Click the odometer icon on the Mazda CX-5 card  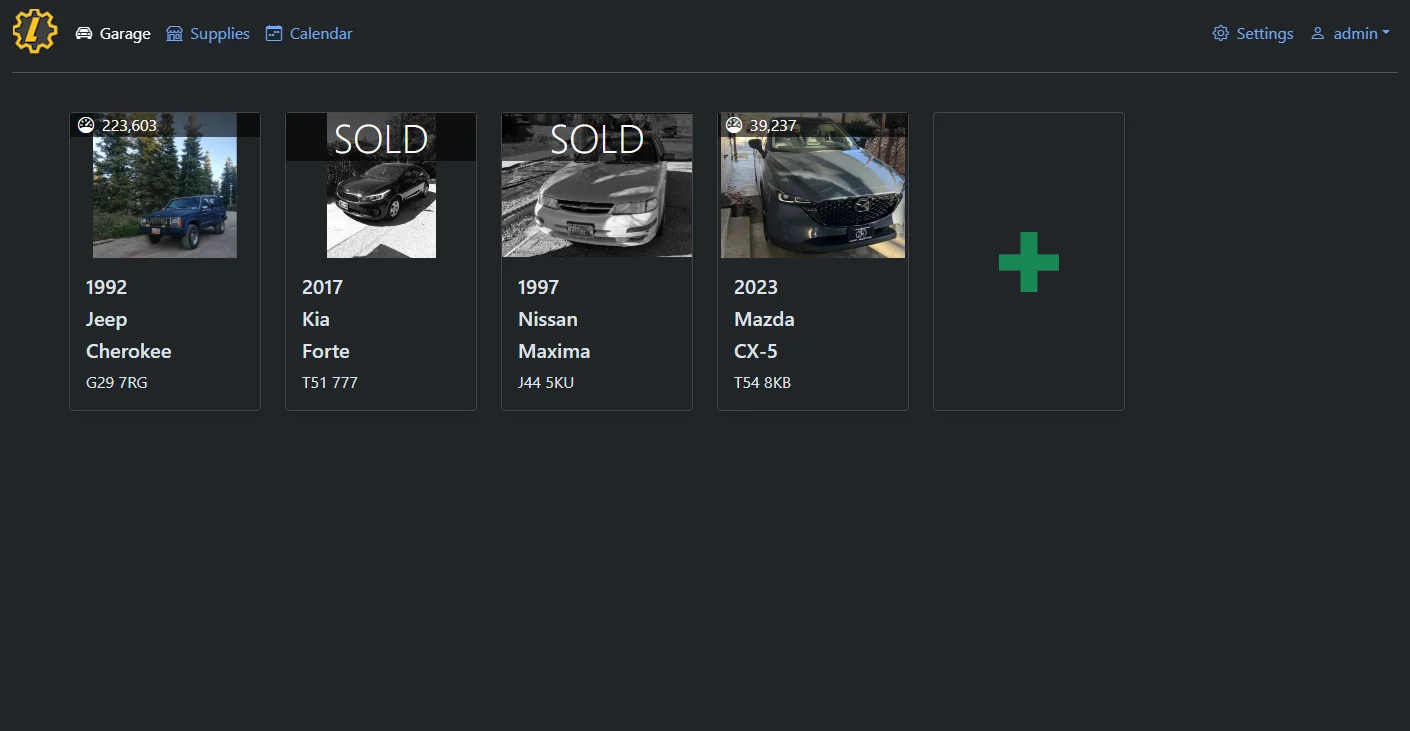click(x=733, y=125)
